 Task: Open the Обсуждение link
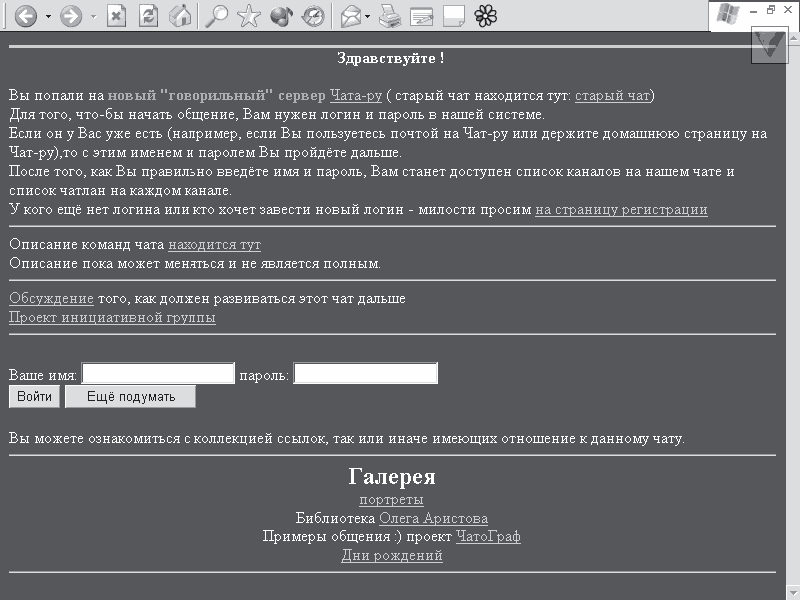point(51,298)
